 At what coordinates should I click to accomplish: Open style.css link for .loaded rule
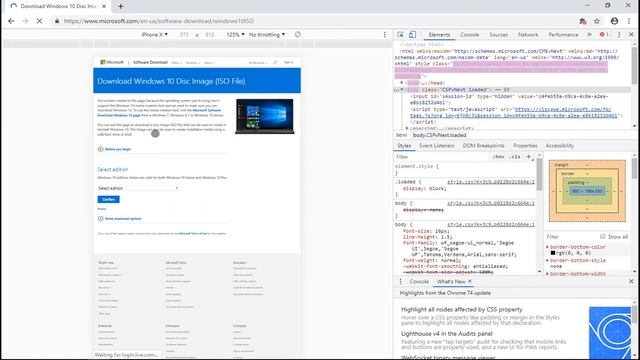[491, 182]
